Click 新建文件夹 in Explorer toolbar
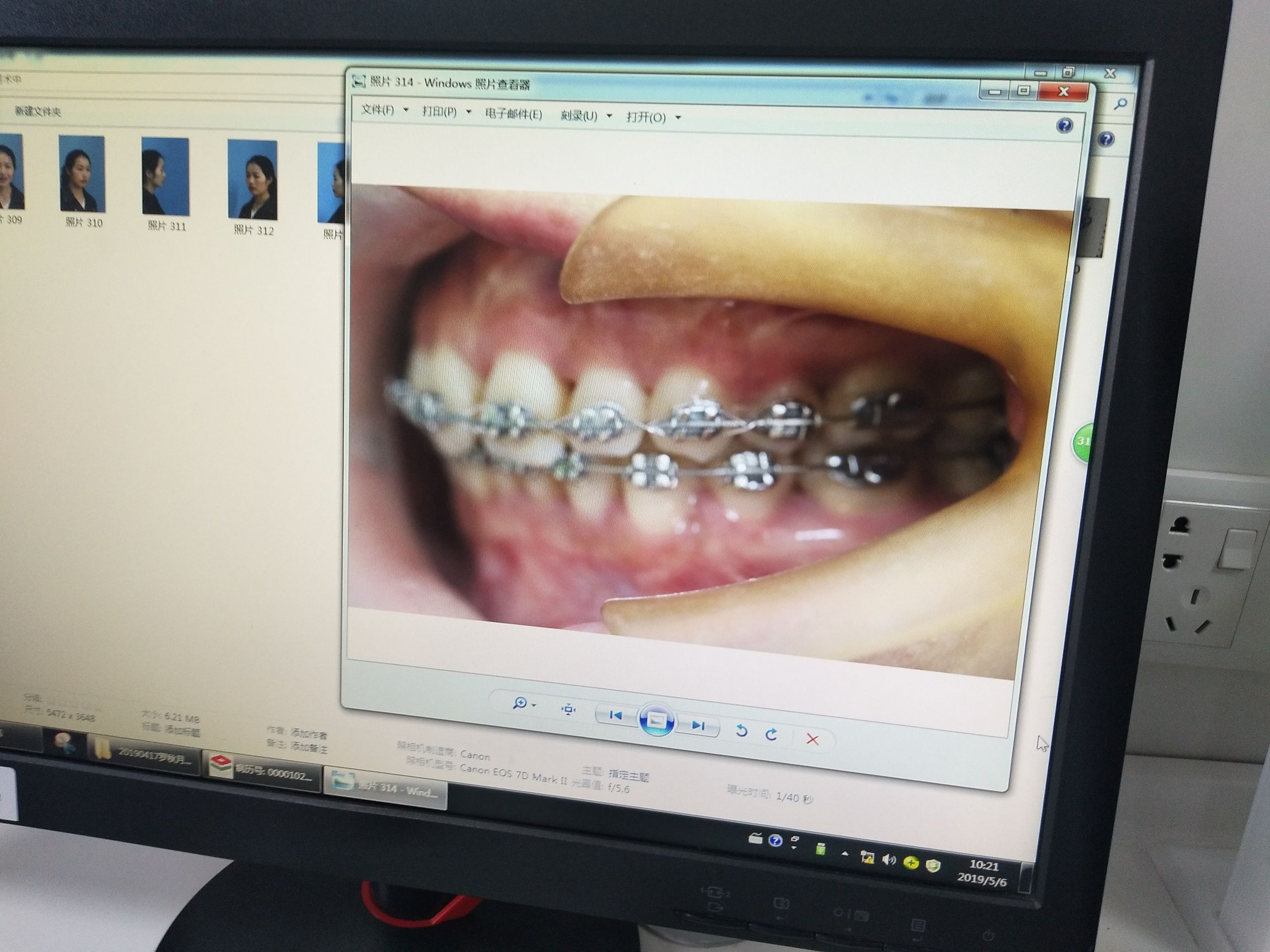Screen dimensions: 1270x952 tap(38, 111)
